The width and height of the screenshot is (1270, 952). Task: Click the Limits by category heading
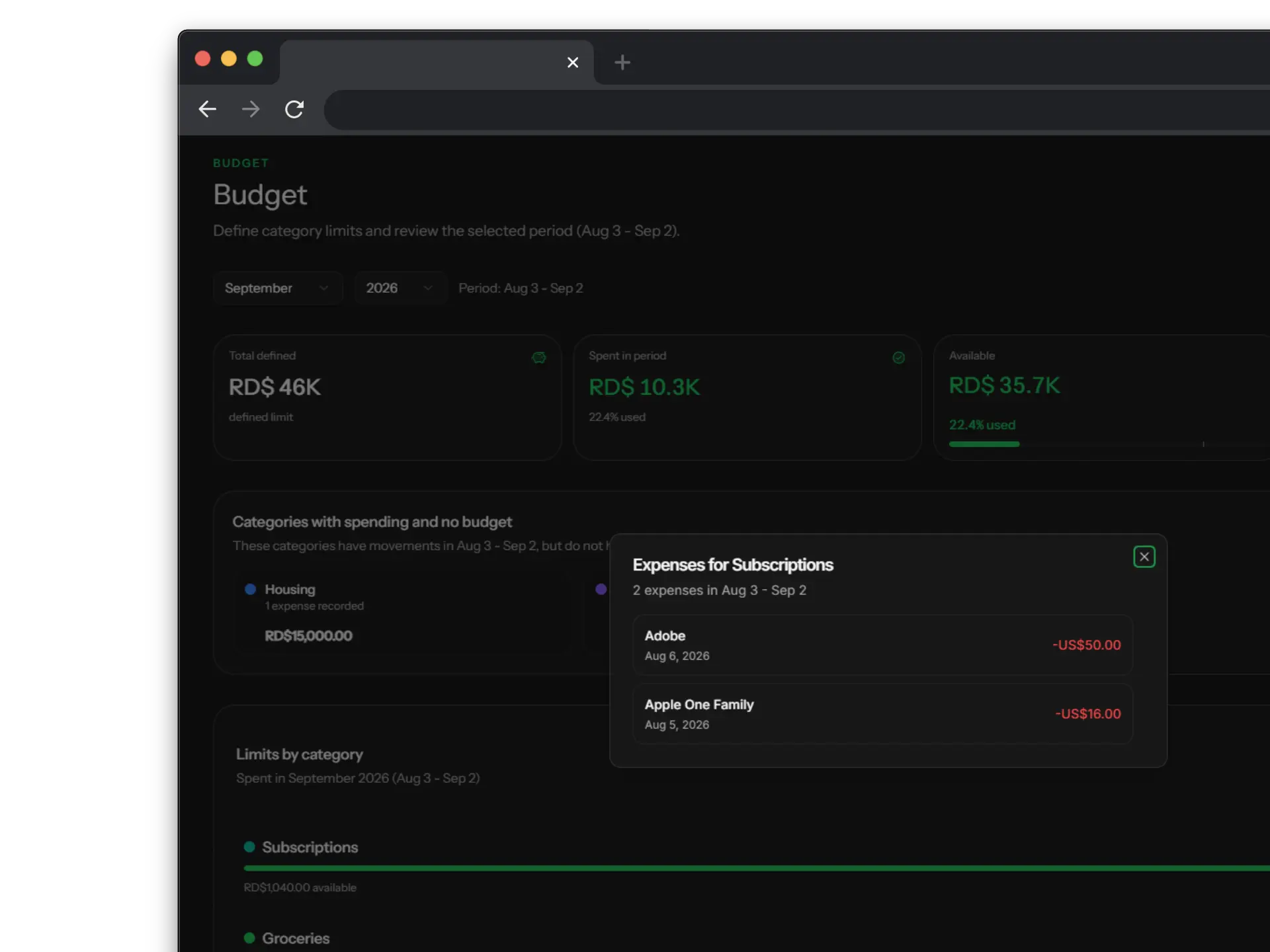click(x=300, y=754)
